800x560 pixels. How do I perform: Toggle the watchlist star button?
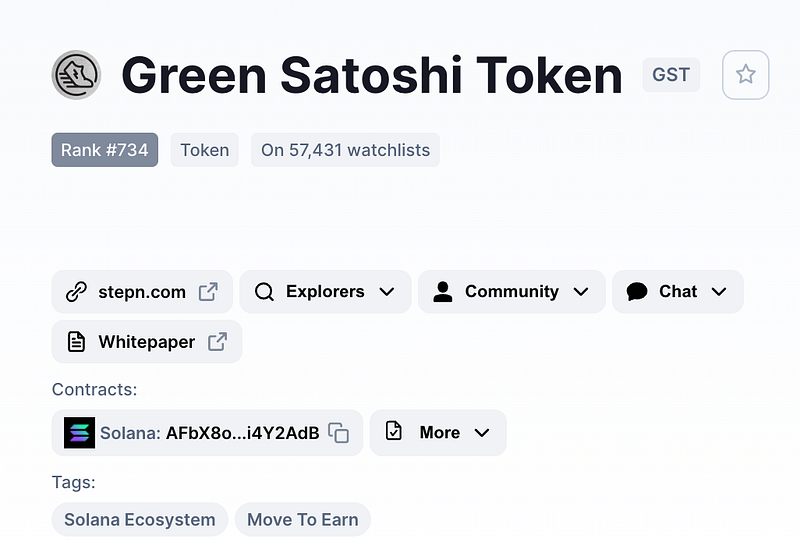pyautogui.click(x=745, y=75)
